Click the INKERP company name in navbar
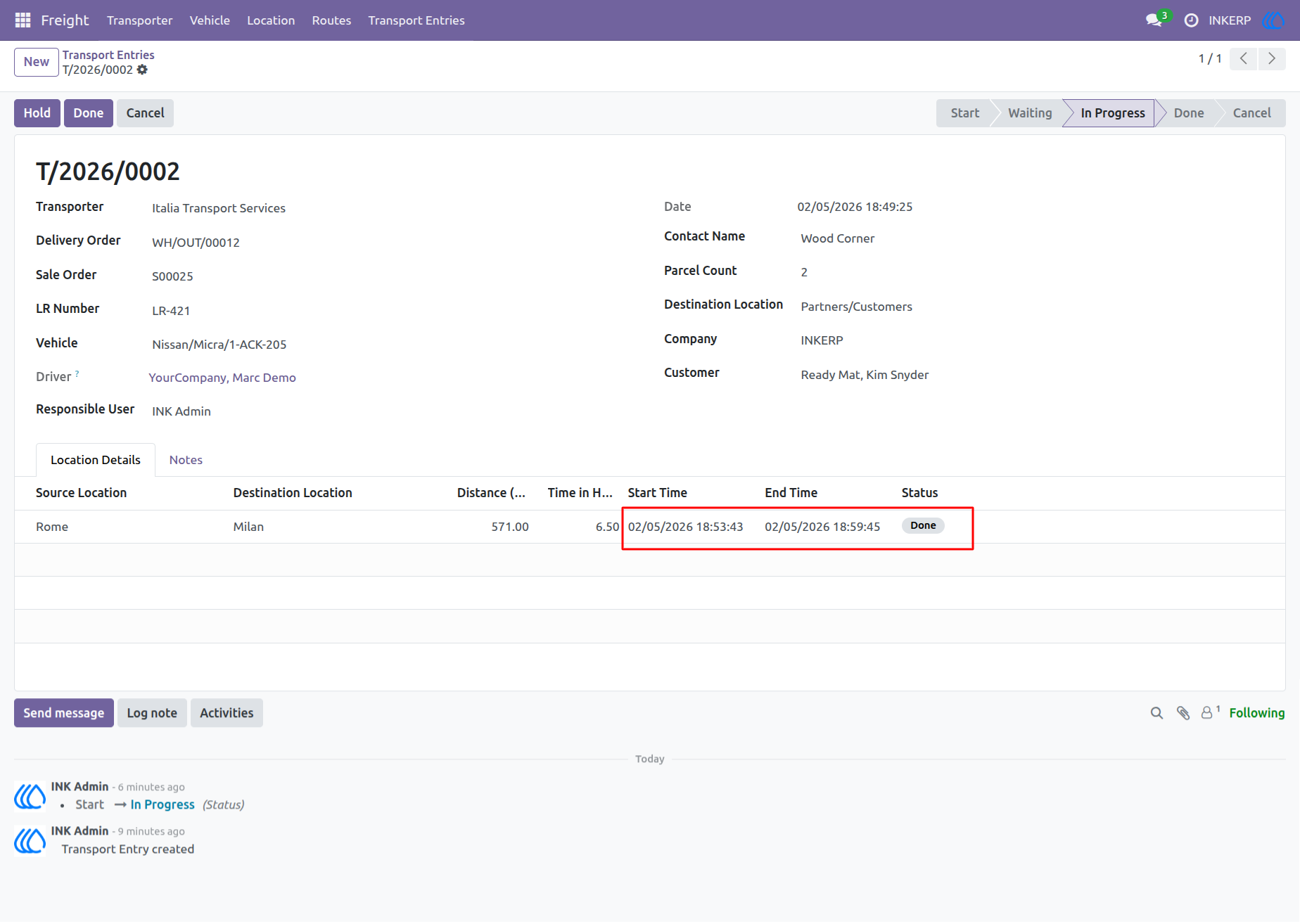This screenshot has height=924, width=1300. point(1230,20)
